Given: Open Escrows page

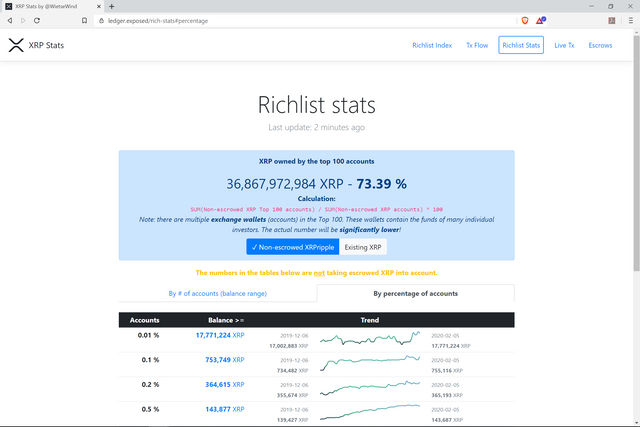Looking at the screenshot, I should (x=600, y=45).
